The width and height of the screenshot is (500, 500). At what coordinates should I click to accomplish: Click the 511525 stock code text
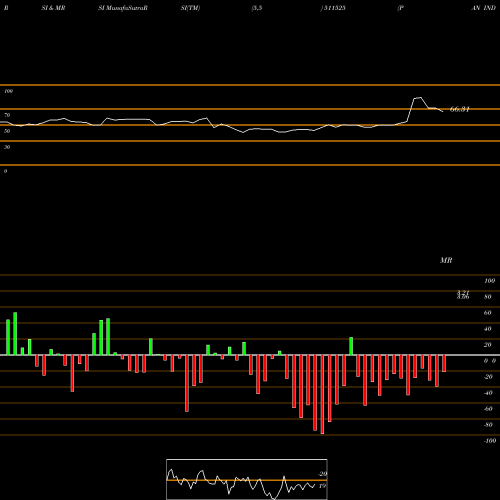(x=334, y=8)
